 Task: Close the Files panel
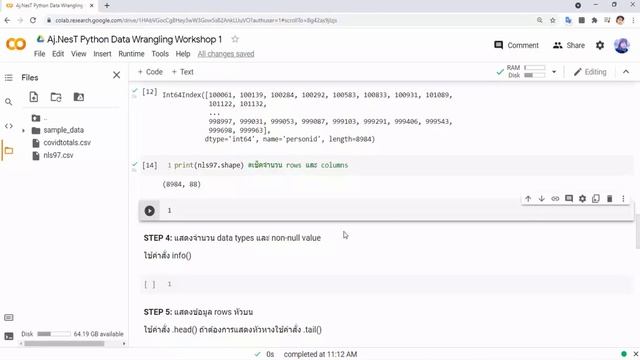pos(117,75)
